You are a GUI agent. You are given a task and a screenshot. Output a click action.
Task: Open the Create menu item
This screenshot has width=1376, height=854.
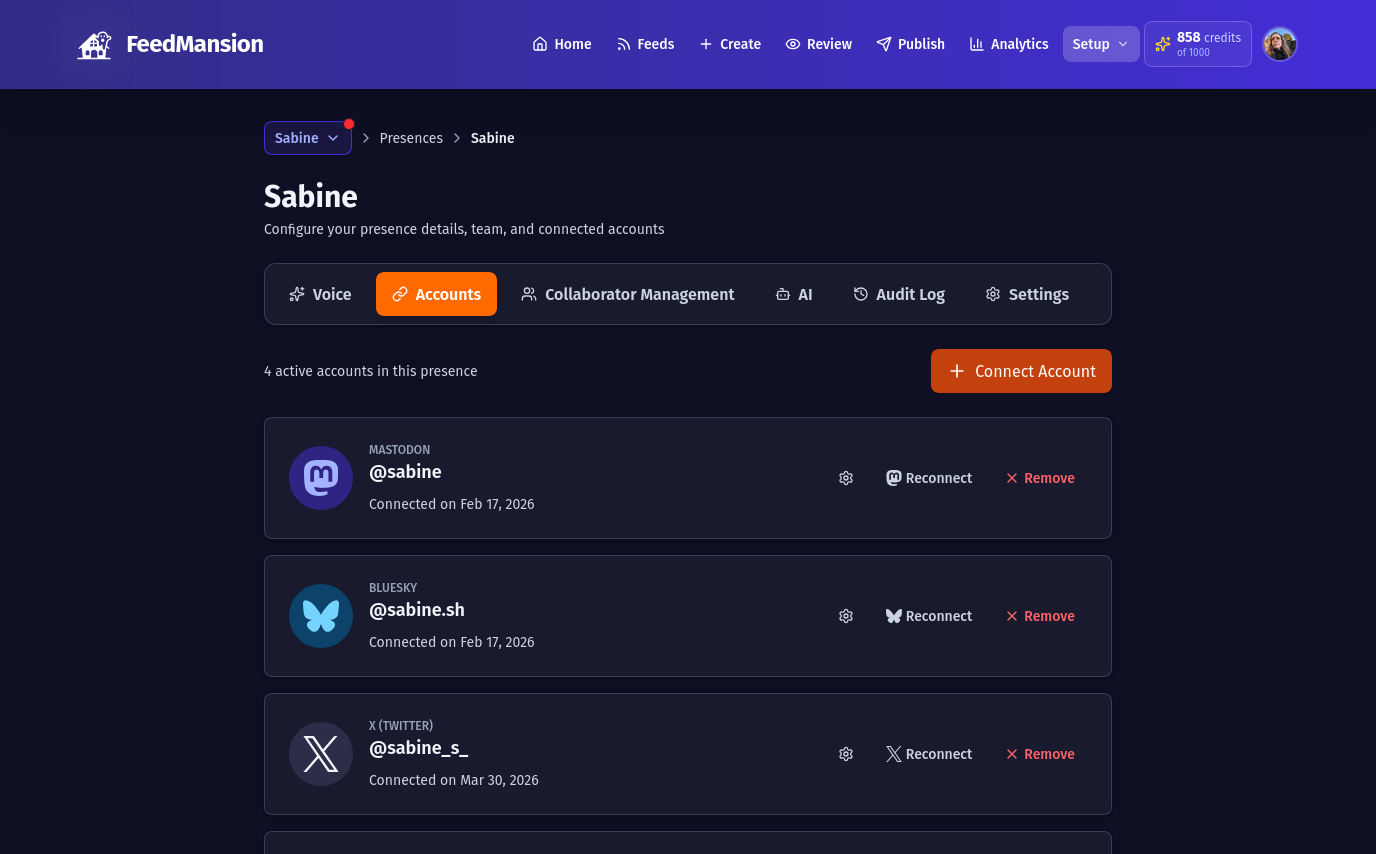point(730,44)
